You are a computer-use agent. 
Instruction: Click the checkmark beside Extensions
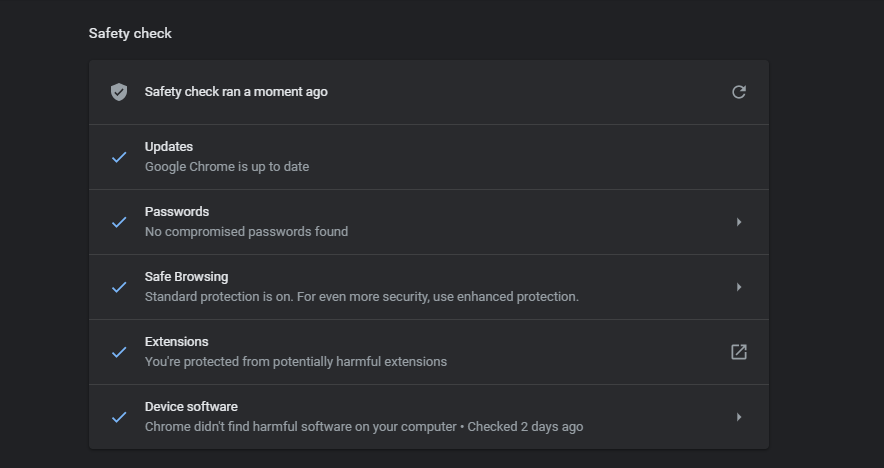[x=119, y=352]
